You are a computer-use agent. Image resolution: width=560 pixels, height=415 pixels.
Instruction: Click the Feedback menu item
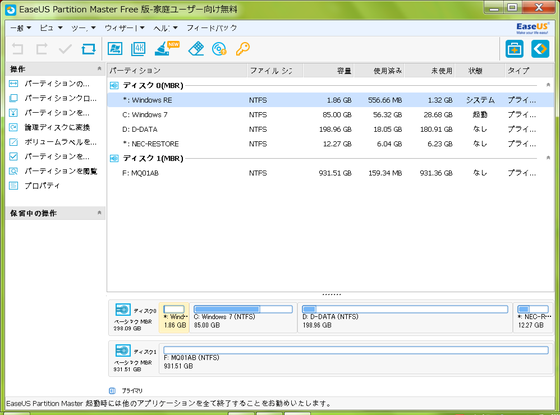tap(211, 28)
